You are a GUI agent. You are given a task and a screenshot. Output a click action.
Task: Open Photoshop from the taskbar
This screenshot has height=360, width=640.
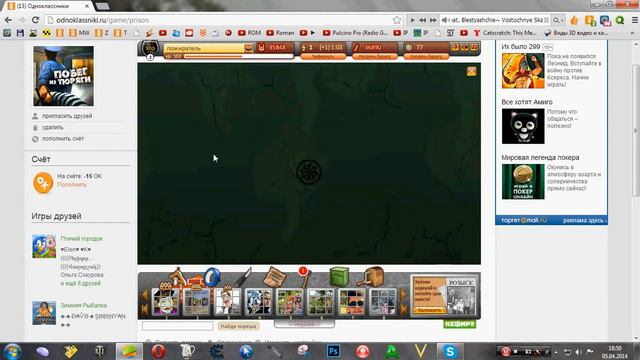[x=333, y=351]
